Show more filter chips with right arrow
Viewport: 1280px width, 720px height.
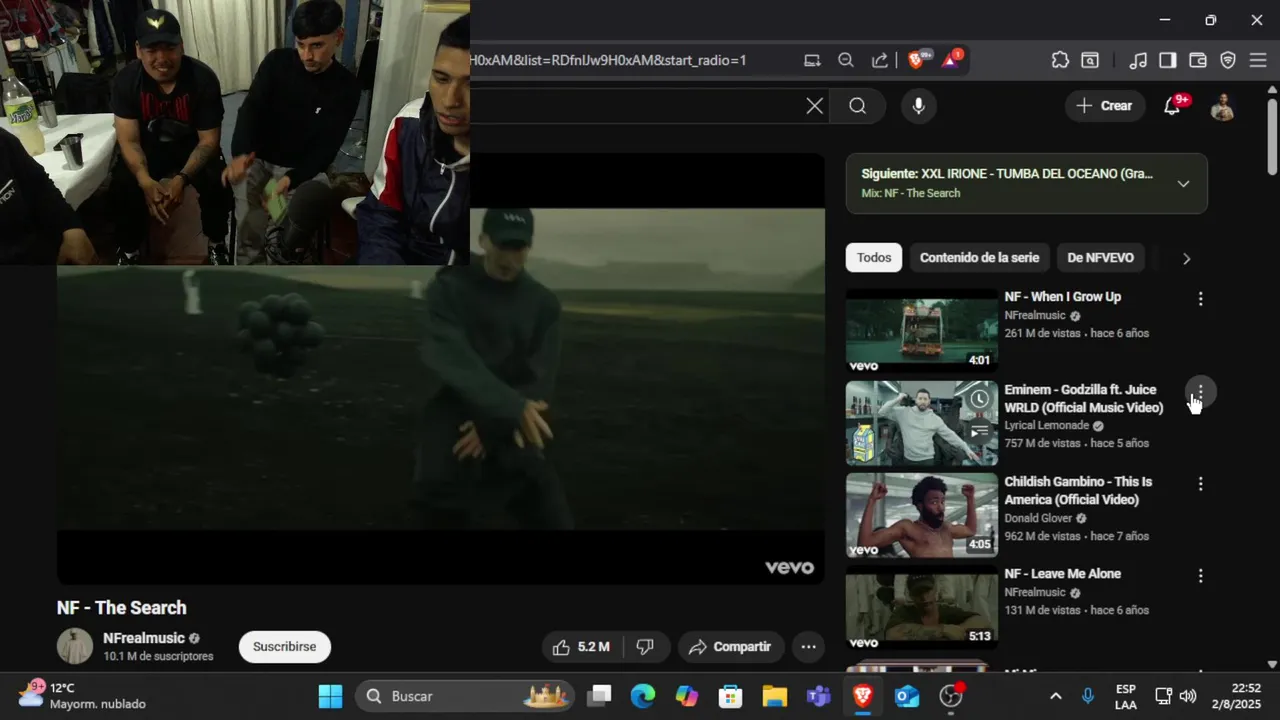pyautogui.click(x=1186, y=259)
